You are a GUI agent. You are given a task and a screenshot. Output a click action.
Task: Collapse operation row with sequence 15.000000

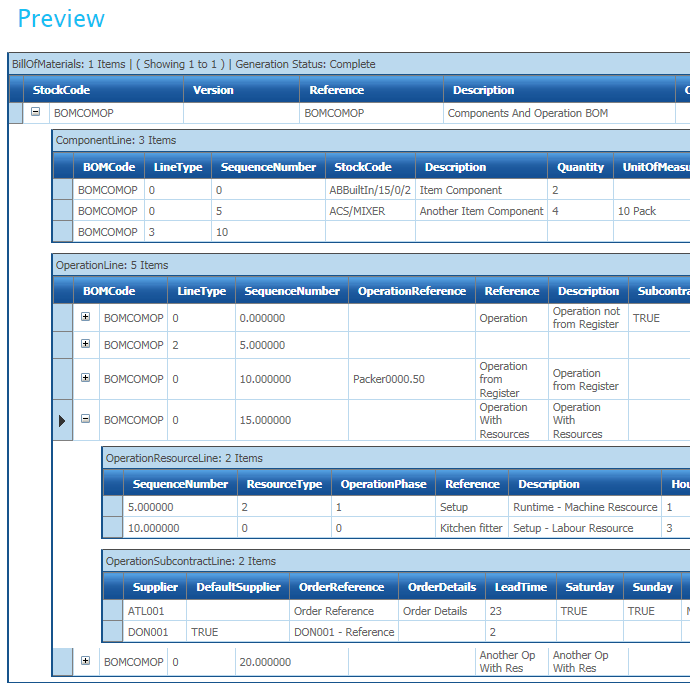pyautogui.click(x=85, y=420)
